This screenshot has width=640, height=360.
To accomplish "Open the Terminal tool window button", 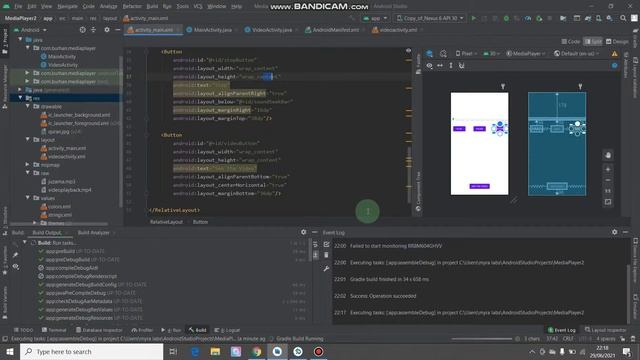I will (x=54, y=330).
